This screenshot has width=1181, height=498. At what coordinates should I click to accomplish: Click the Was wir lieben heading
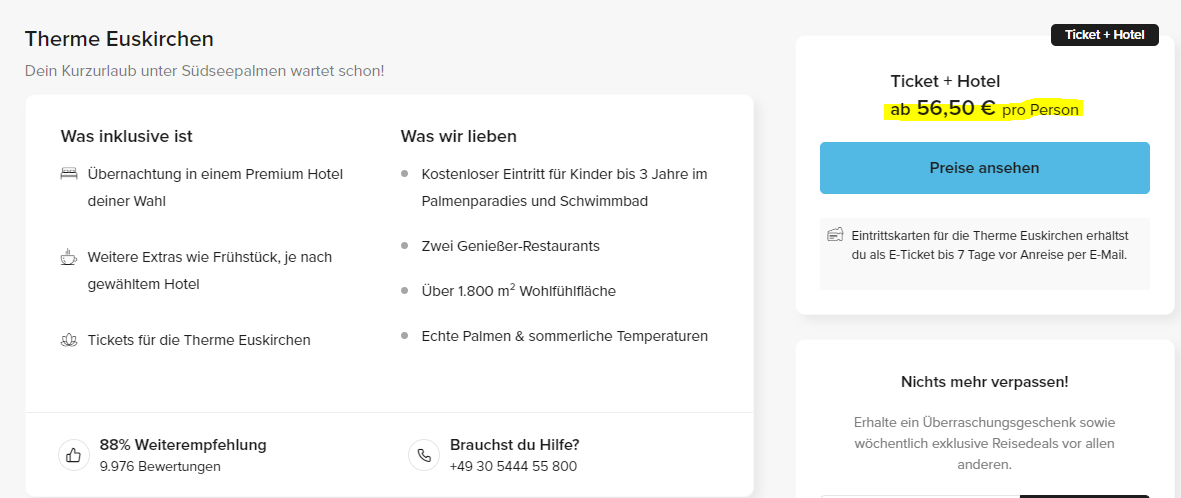click(459, 136)
